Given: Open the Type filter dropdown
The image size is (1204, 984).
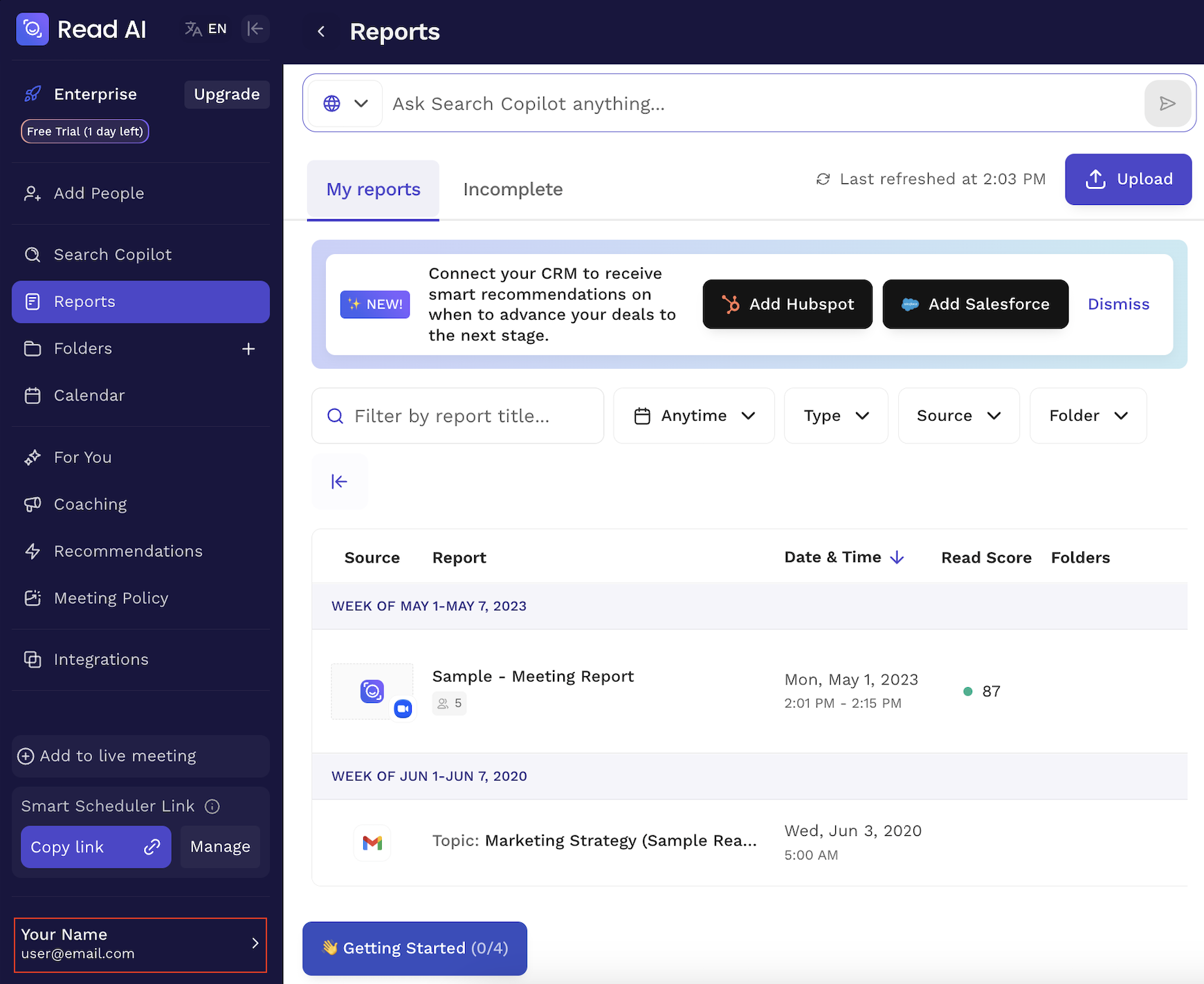Looking at the screenshot, I should (x=836, y=416).
